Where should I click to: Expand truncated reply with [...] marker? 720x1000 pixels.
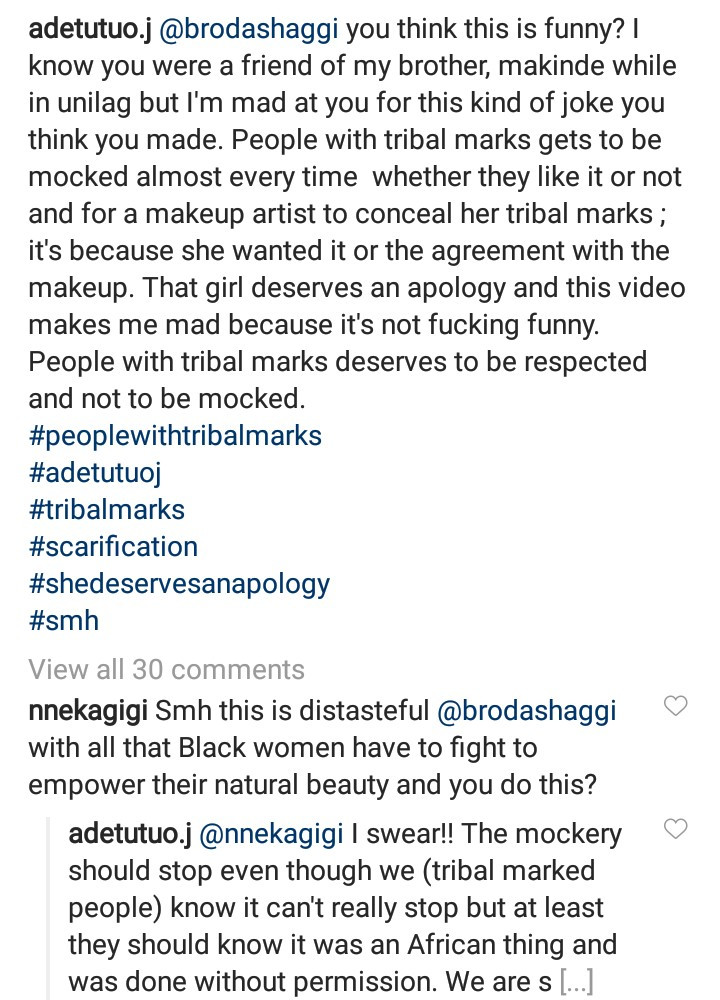click(x=576, y=982)
